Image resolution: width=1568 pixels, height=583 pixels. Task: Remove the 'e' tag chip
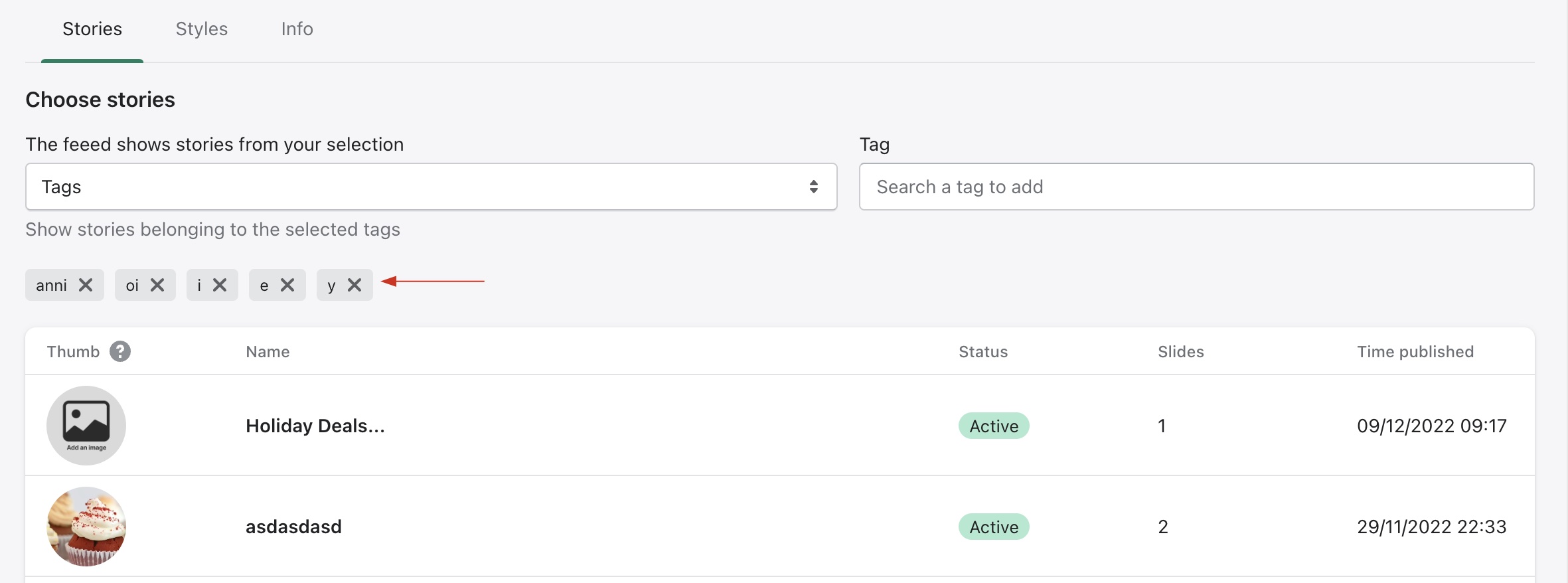pos(287,285)
